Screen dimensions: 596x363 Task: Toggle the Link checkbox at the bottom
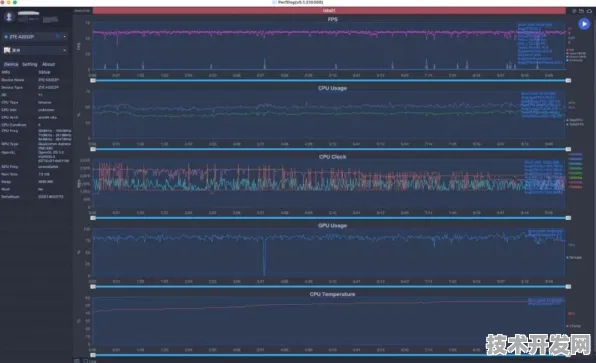86,361
